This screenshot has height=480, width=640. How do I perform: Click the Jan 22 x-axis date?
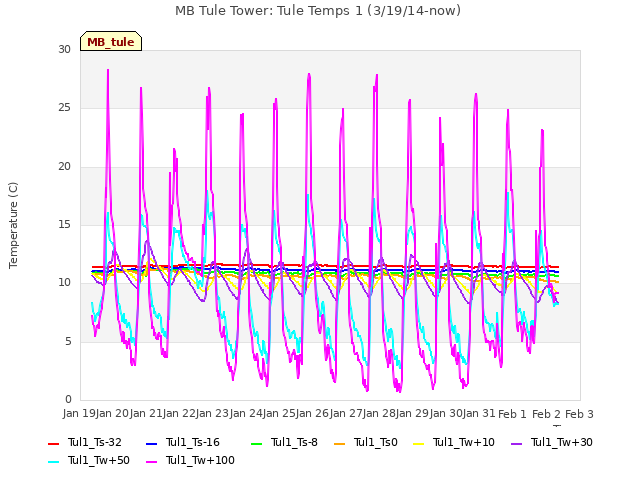(x=179, y=413)
